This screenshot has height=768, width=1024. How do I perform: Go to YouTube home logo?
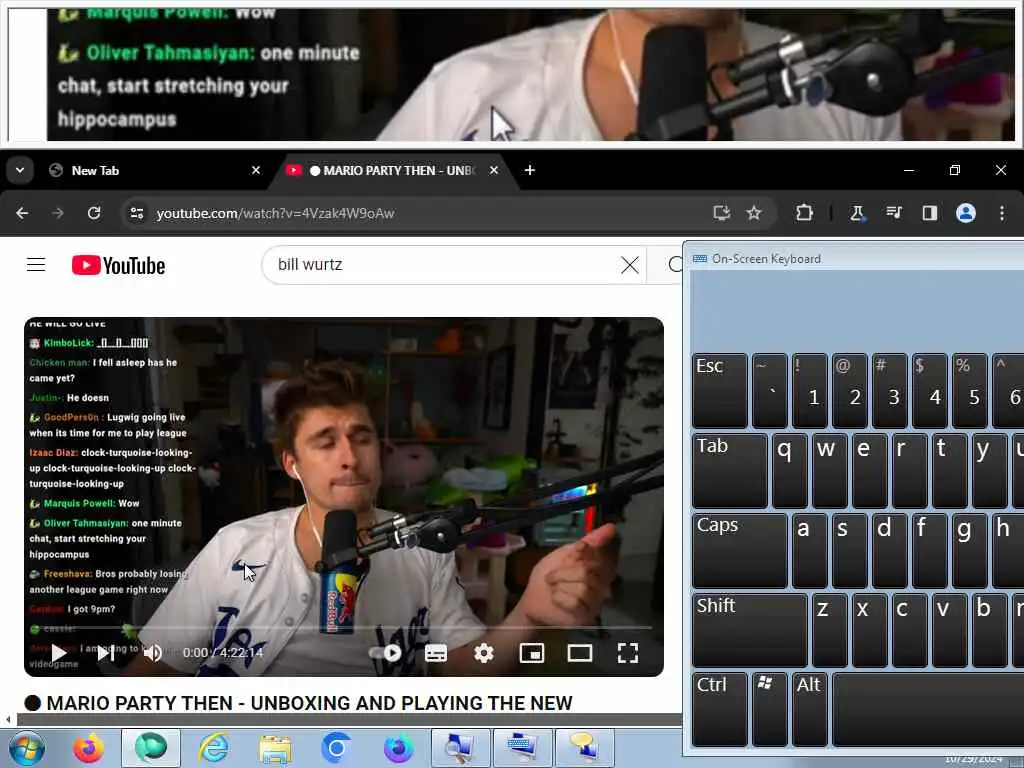(118, 265)
